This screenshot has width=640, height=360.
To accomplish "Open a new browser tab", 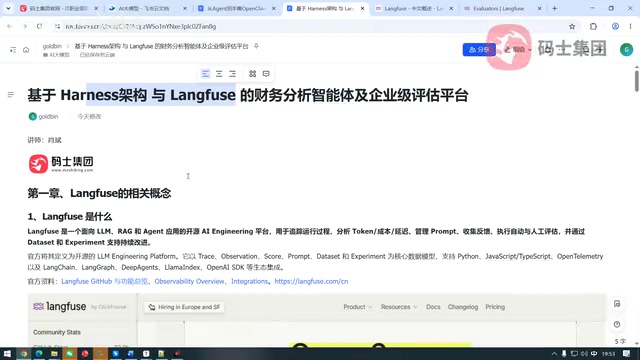I will [x=554, y=8].
